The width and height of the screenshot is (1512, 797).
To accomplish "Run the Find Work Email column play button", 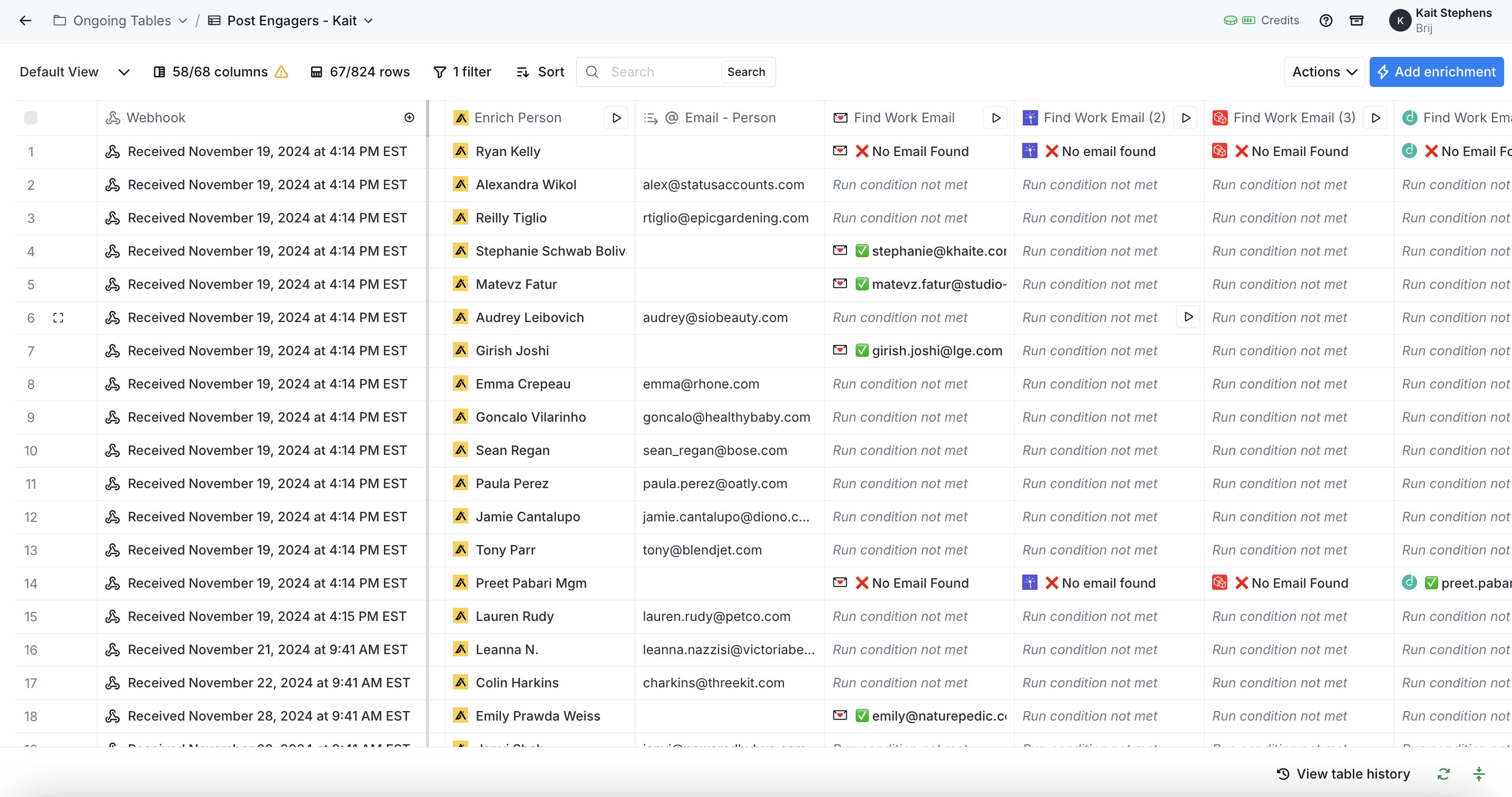I will (x=996, y=118).
